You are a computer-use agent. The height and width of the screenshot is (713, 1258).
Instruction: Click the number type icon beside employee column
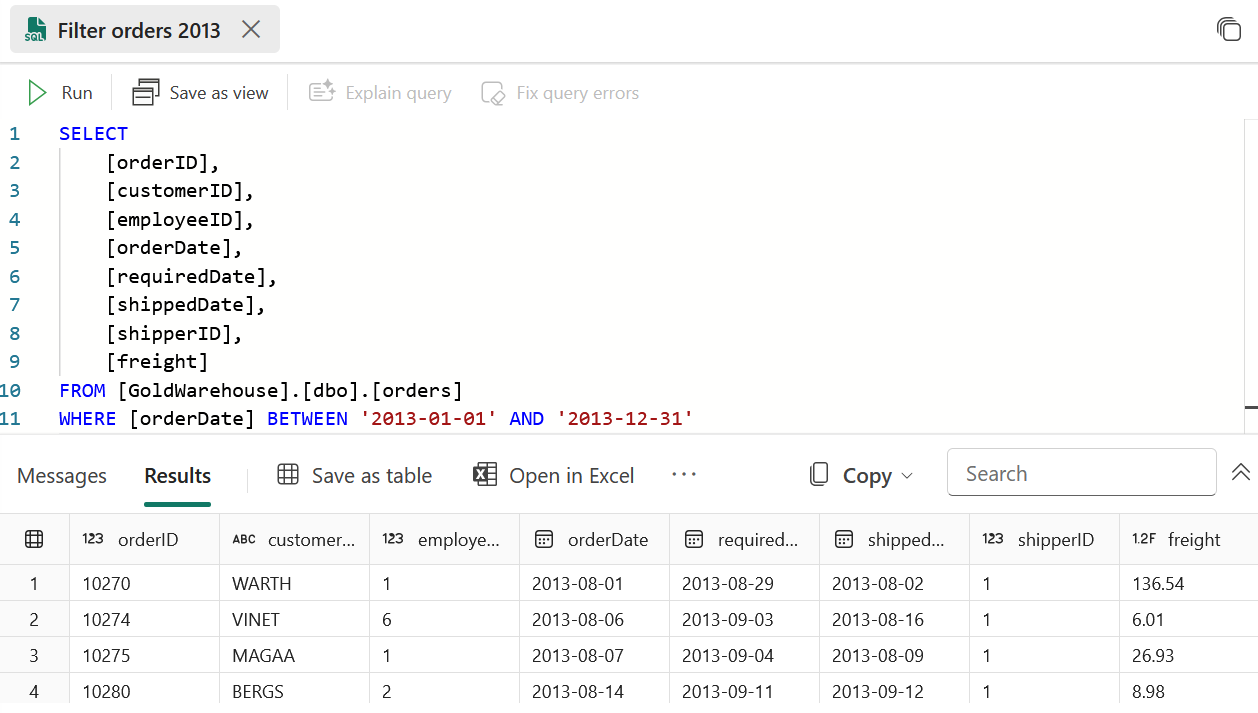pyautogui.click(x=393, y=539)
